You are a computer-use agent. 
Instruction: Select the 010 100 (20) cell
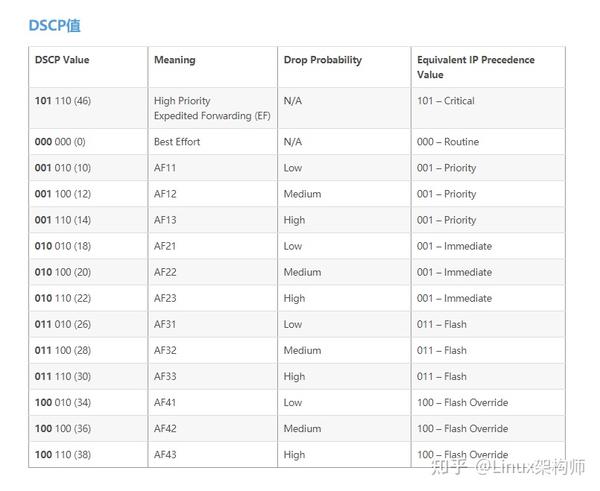(62, 272)
